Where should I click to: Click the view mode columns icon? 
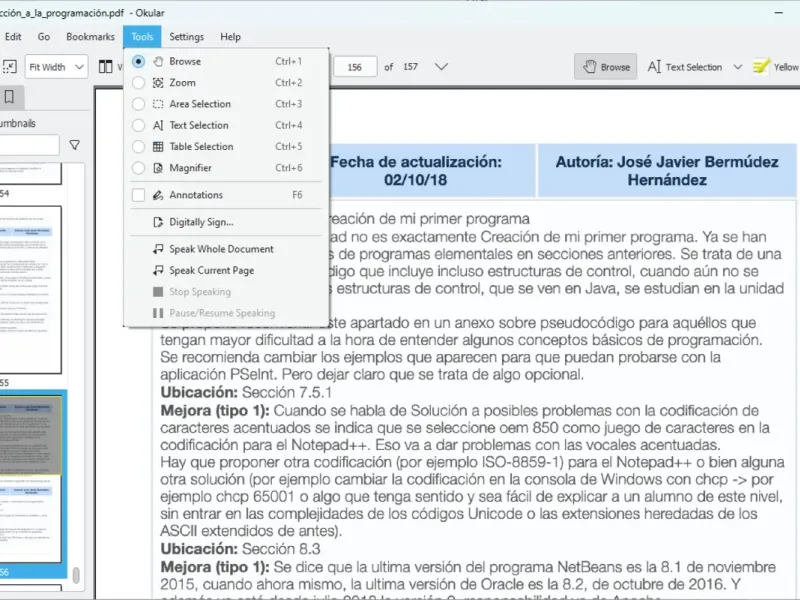pyautogui.click(x=106, y=67)
